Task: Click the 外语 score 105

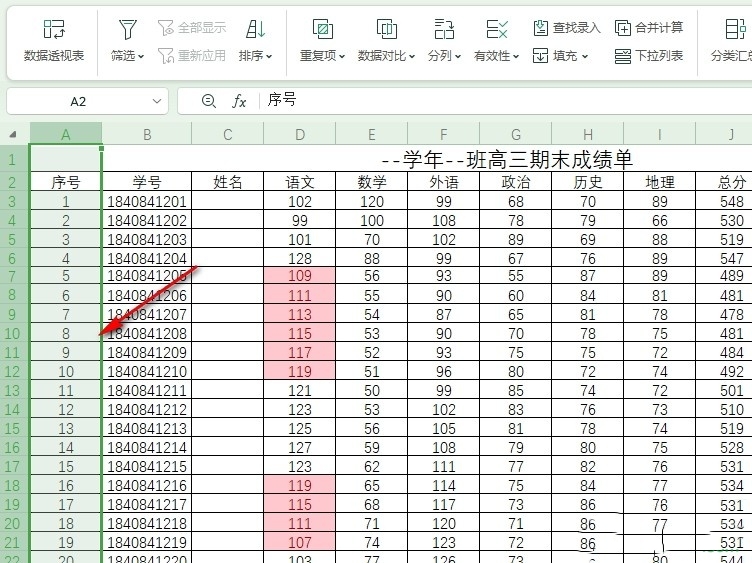Action: [x=444, y=428]
